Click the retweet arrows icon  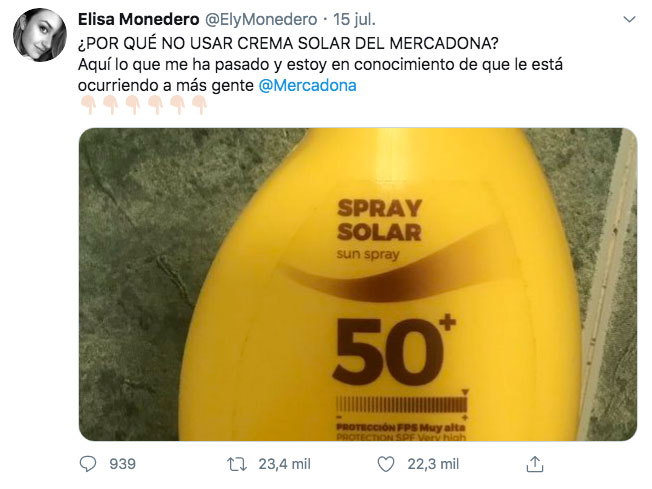click(x=237, y=464)
